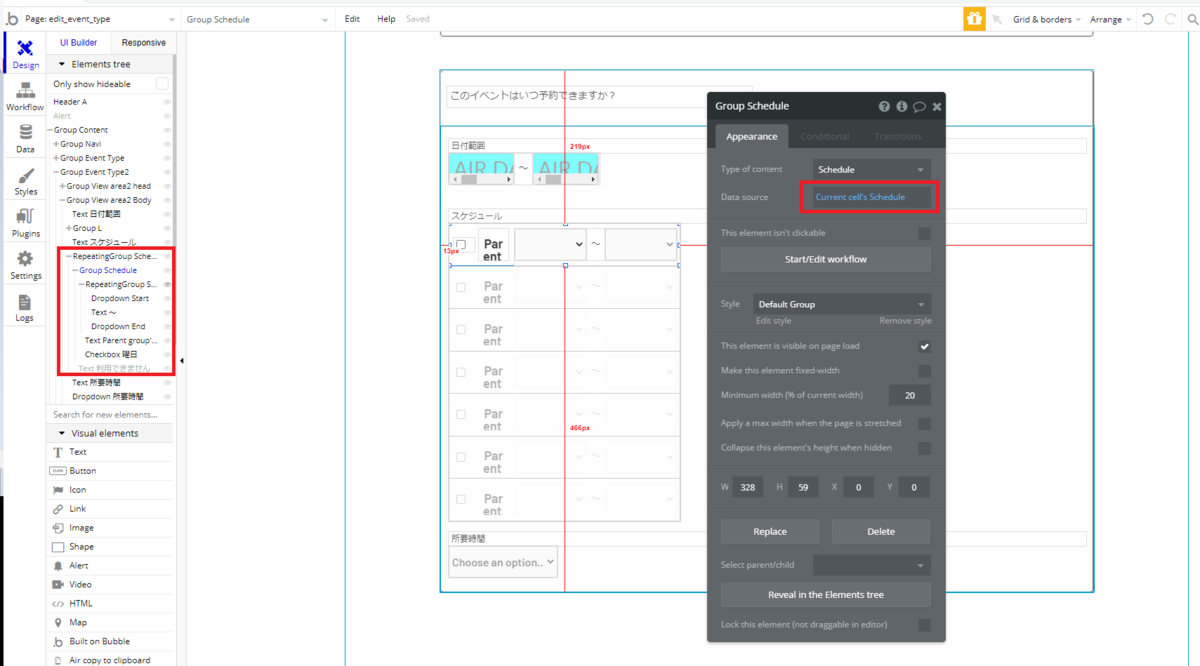Add an HTML visual element
Image resolution: width=1200 pixels, height=666 pixels.
coord(110,604)
